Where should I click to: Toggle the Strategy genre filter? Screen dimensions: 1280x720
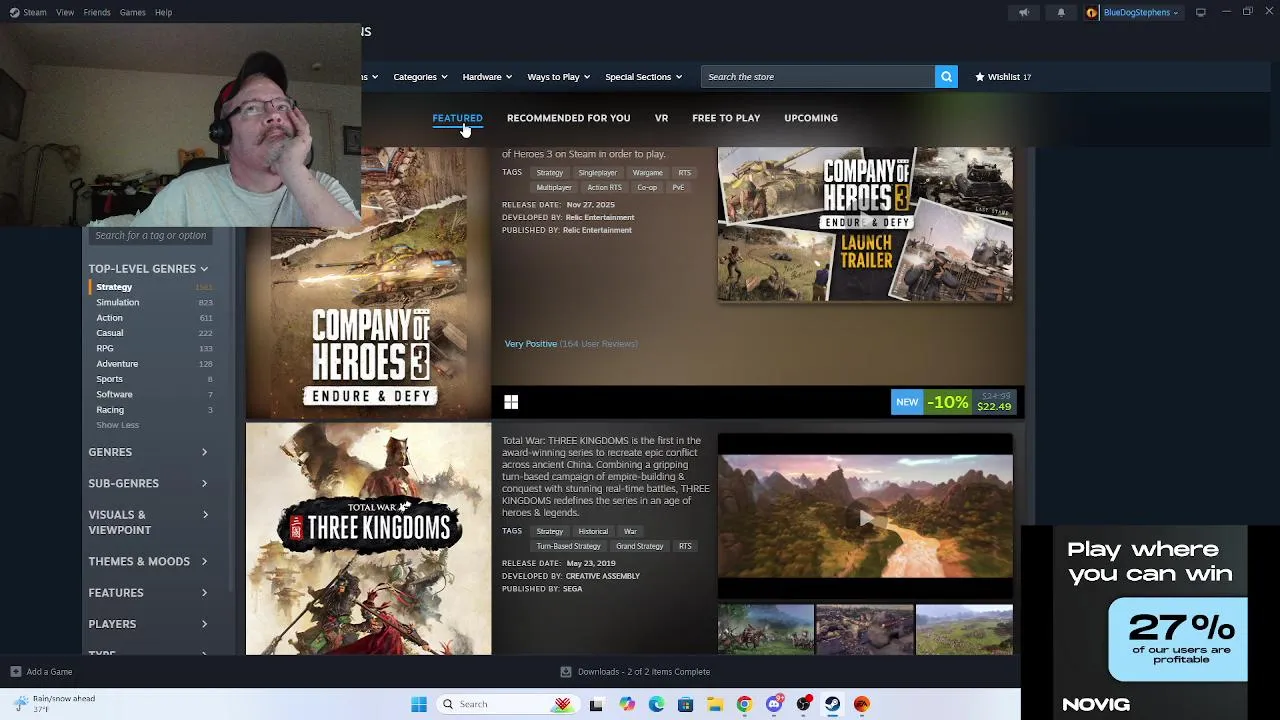click(x=152, y=287)
